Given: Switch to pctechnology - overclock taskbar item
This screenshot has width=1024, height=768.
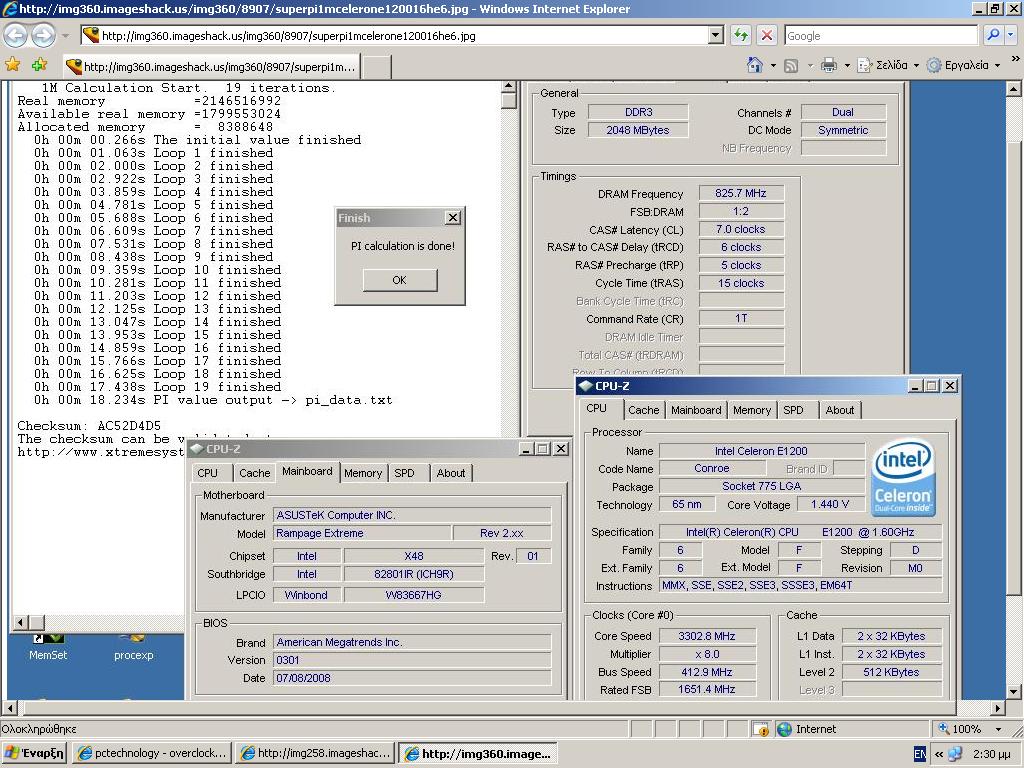Looking at the screenshot, I should [152, 753].
